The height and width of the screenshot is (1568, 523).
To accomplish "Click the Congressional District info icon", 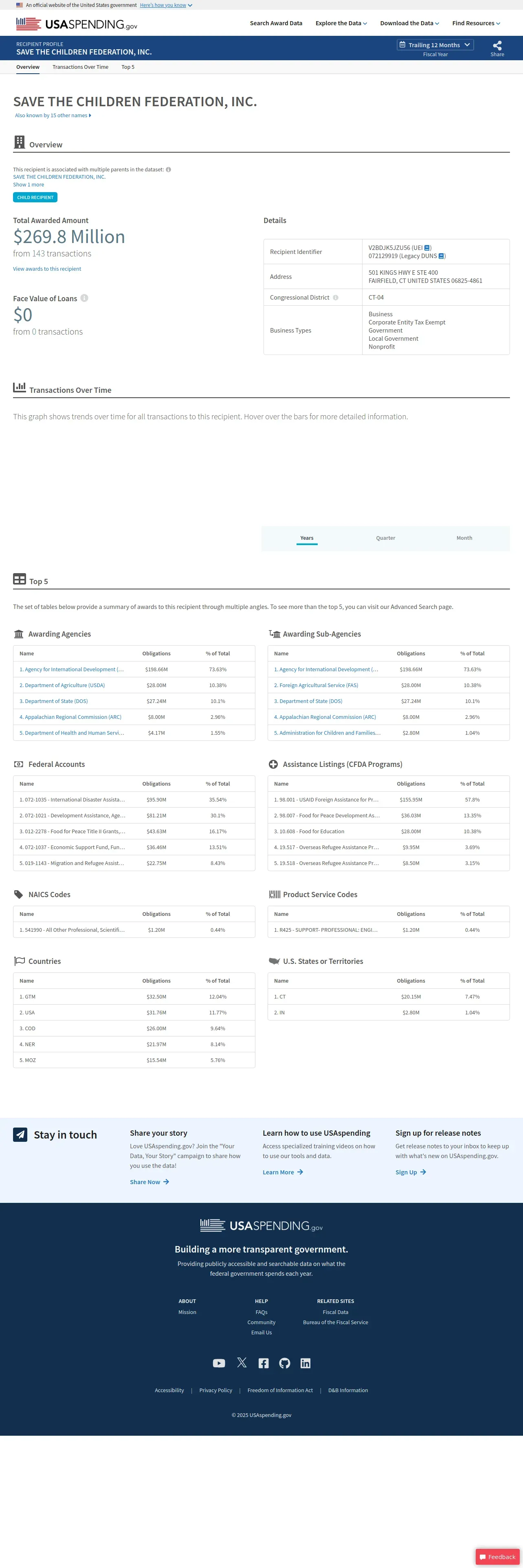I will tap(336, 298).
